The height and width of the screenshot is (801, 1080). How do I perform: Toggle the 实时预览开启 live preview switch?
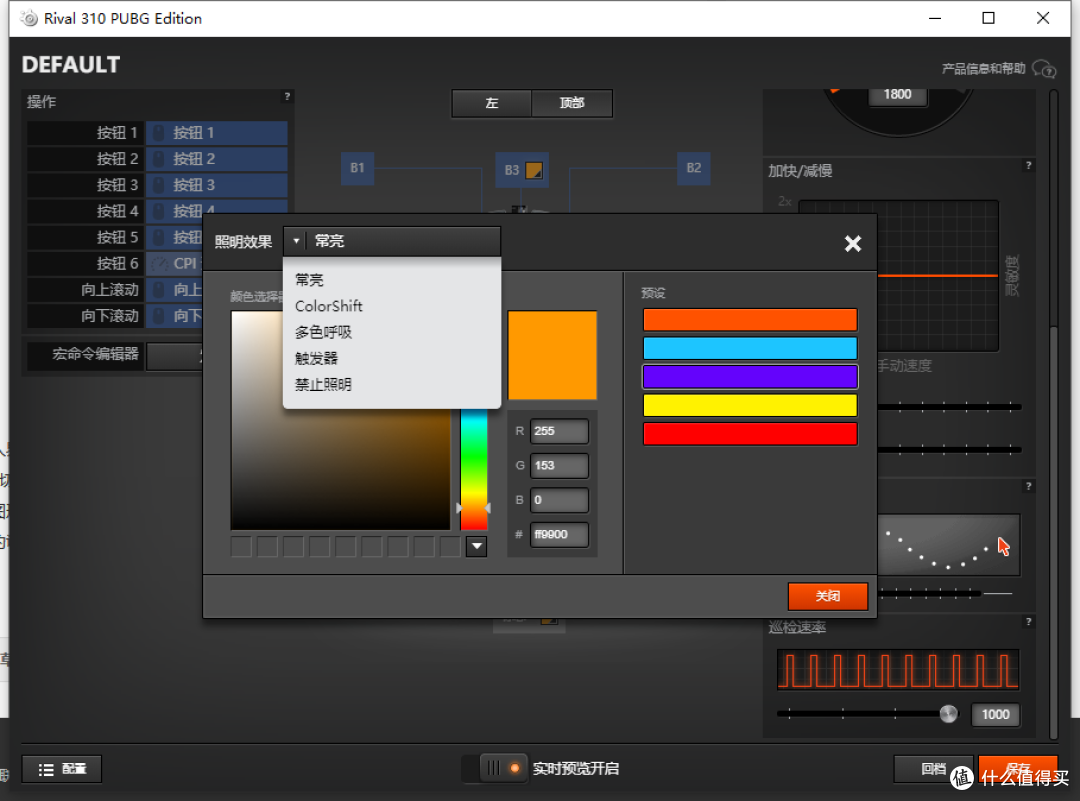point(495,768)
